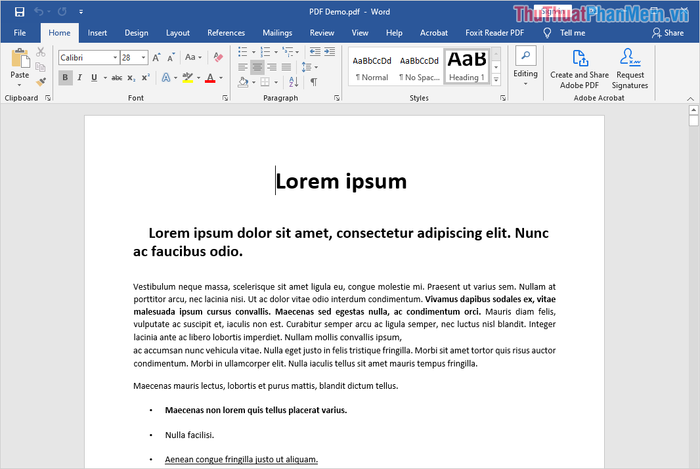Open the References tab
This screenshot has height=469, width=700.
click(226, 33)
